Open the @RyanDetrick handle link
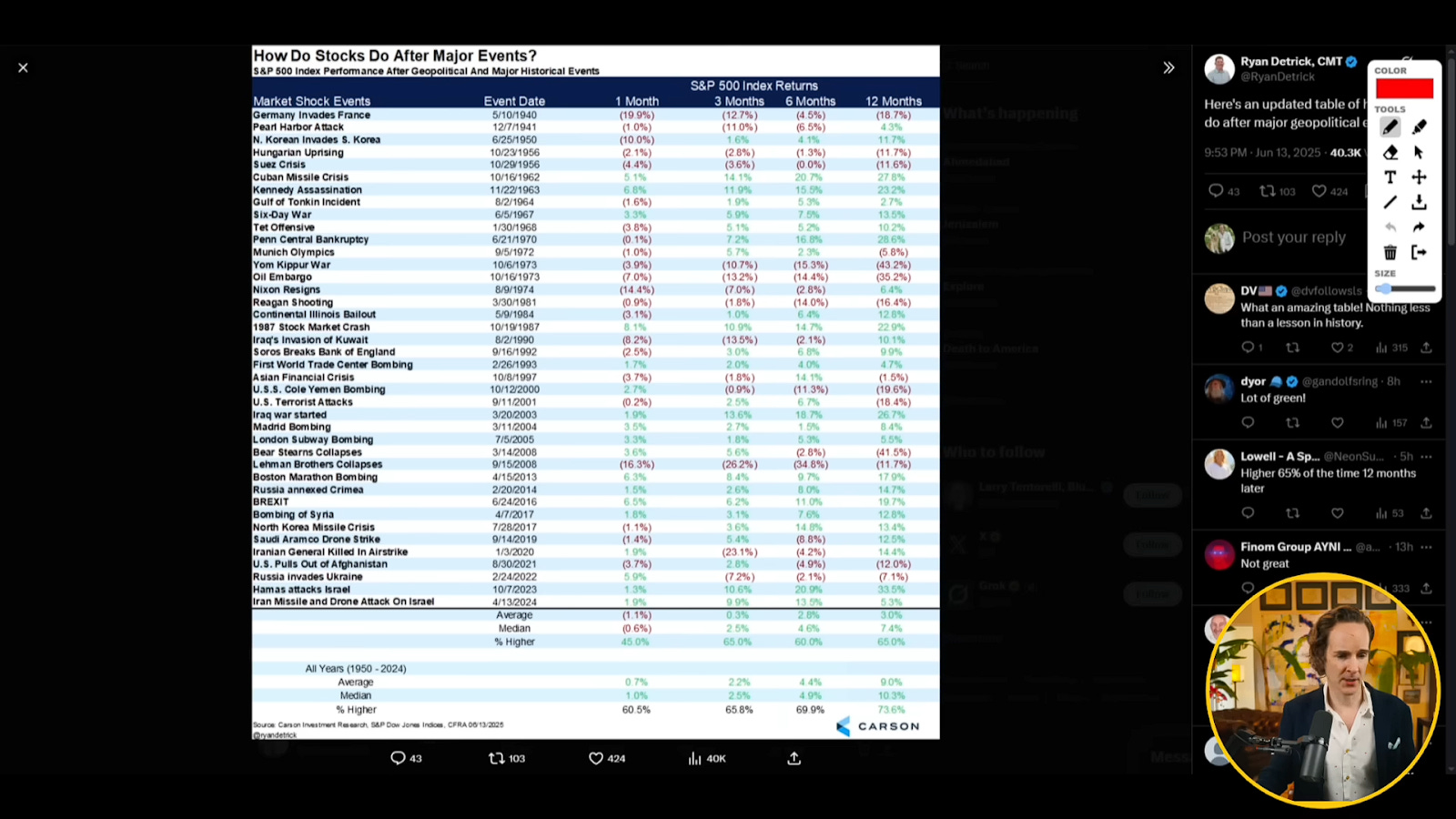1456x819 pixels. tap(1278, 77)
